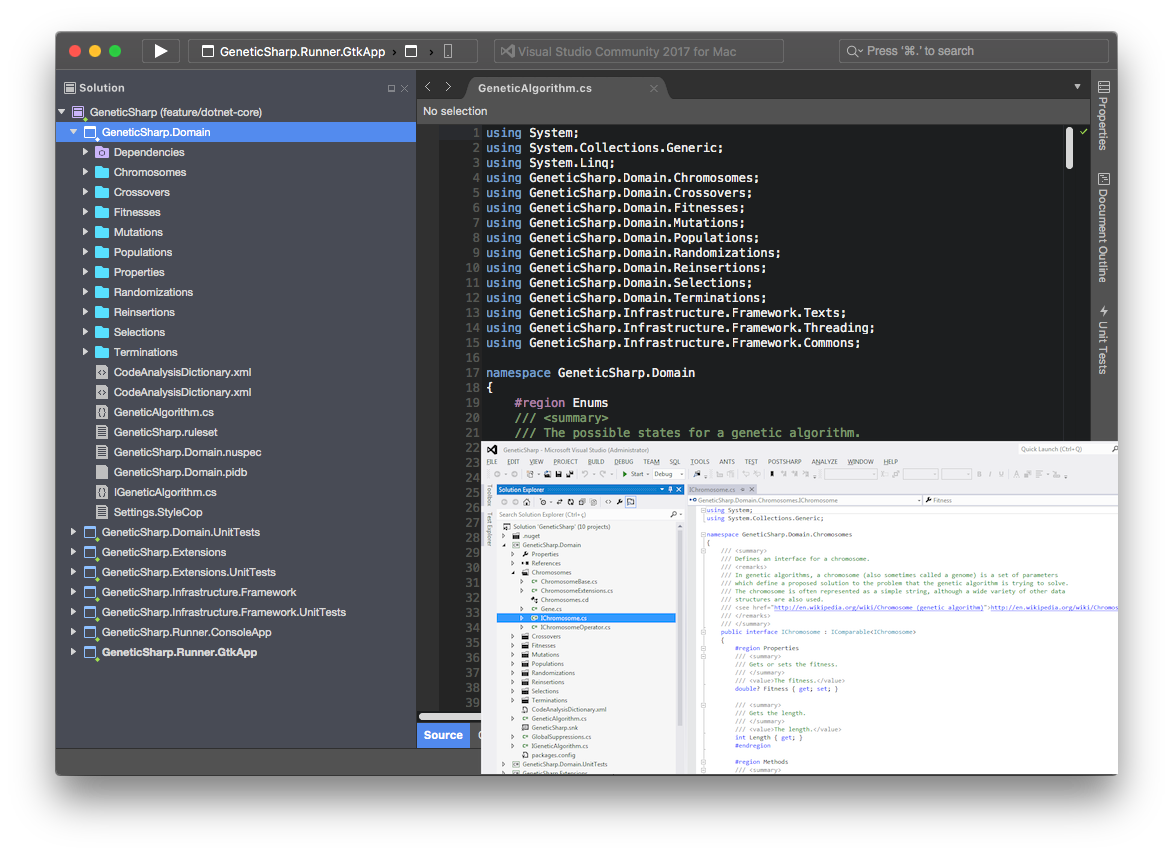
Task: Click the editor vertical scrollbar thumb
Action: point(1069,148)
